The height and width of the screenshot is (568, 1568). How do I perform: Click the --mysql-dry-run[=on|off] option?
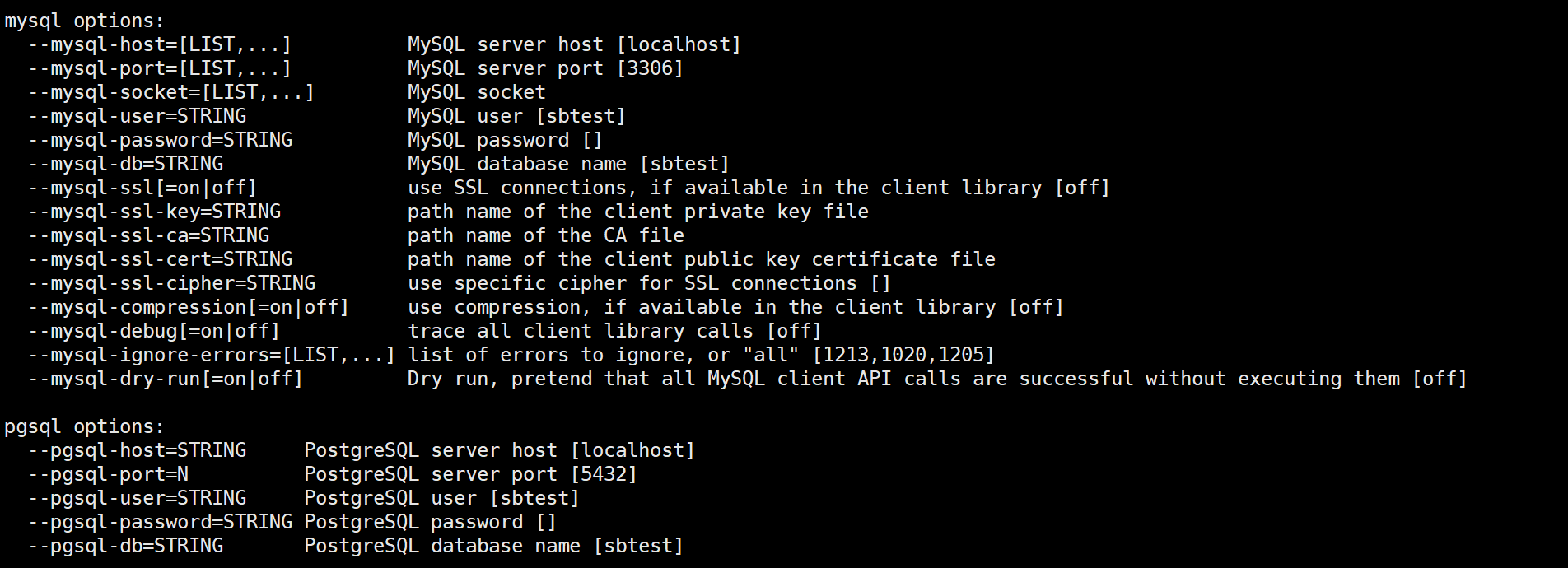coord(166,379)
